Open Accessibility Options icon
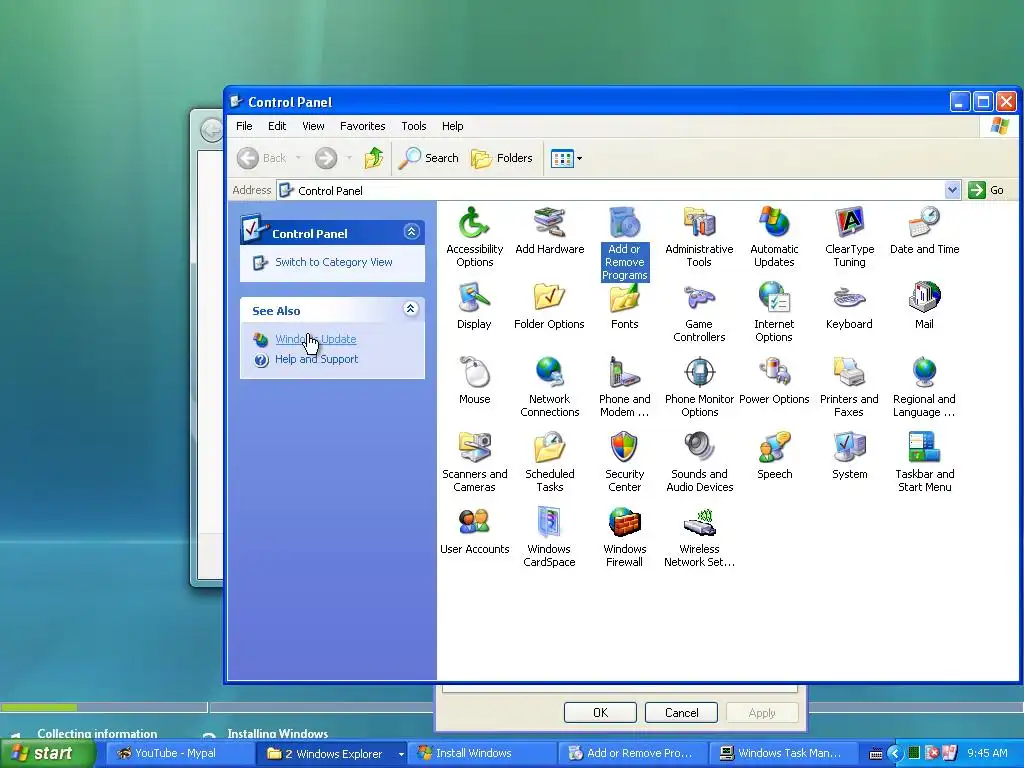This screenshot has width=1024, height=768. click(474, 236)
